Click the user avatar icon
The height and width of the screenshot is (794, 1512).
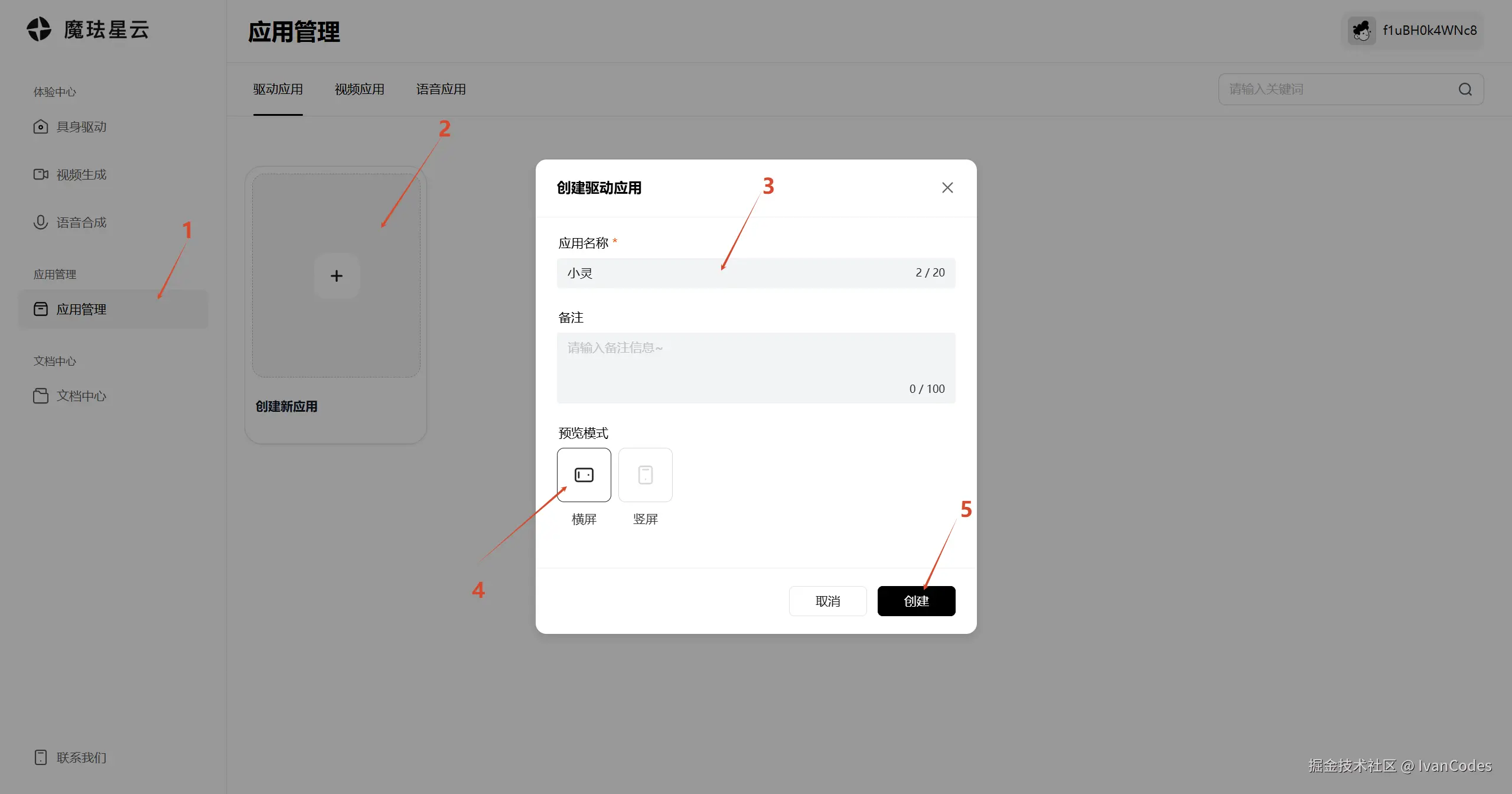click(1362, 31)
